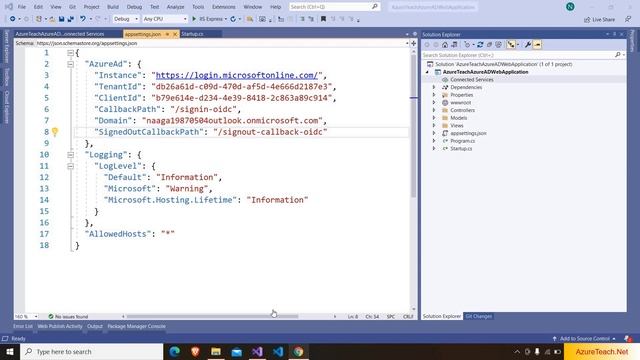The height and width of the screenshot is (360, 640).
Task: Click the Collapse All icon in Solution Explorer
Action: [x=489, y=44]
